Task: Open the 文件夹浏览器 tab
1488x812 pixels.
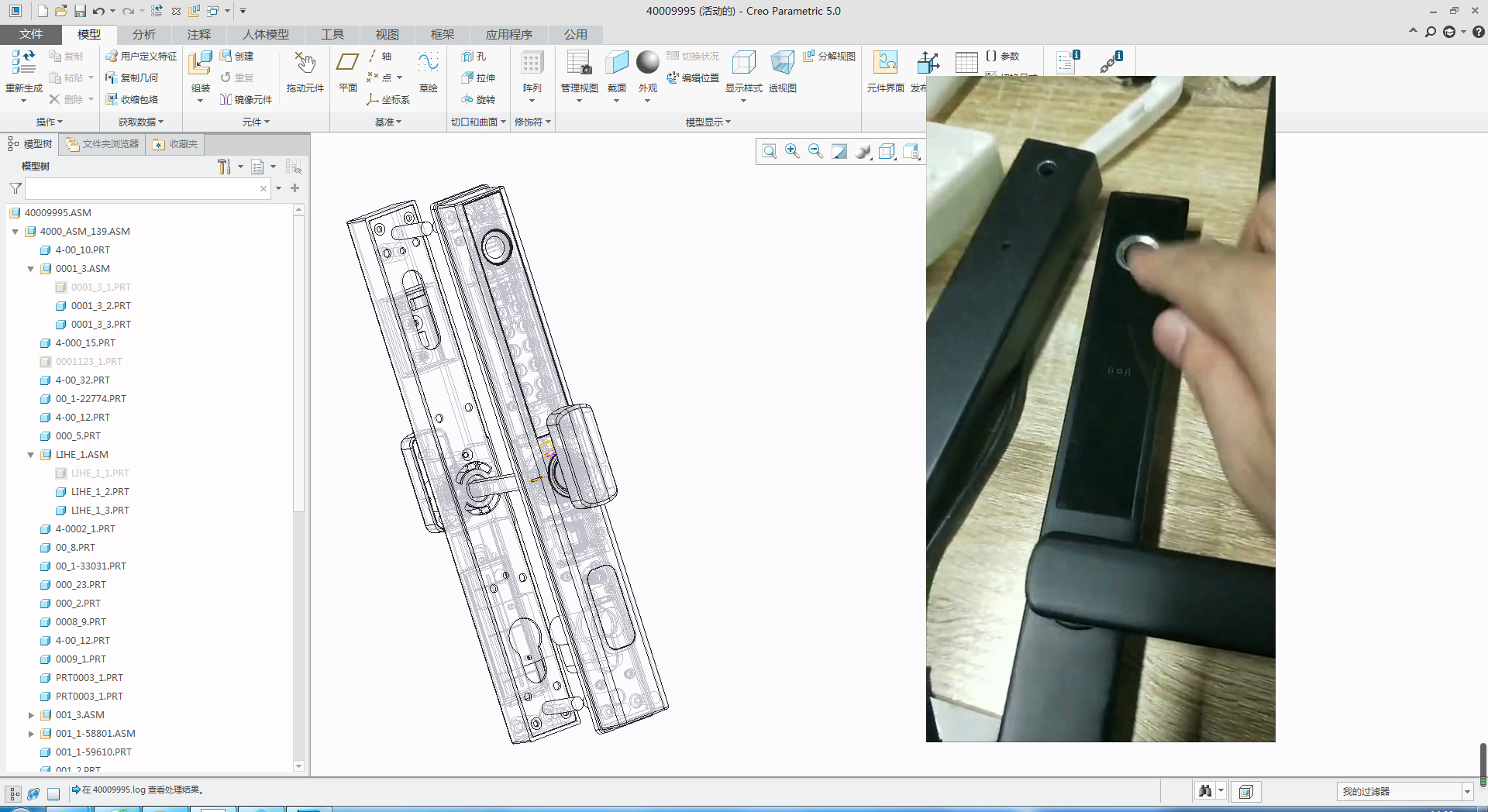Action: pos(102,144)
